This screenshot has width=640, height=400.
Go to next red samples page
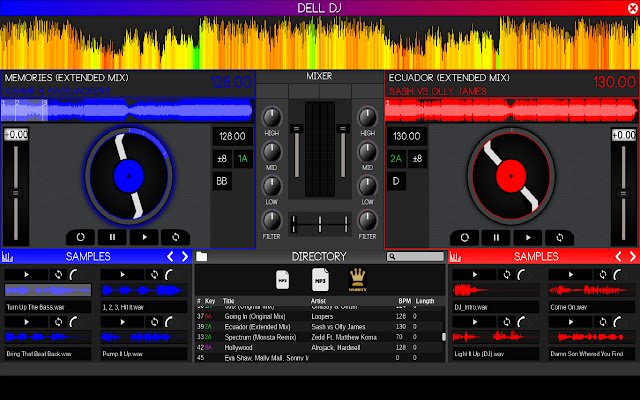click(633, 256)
